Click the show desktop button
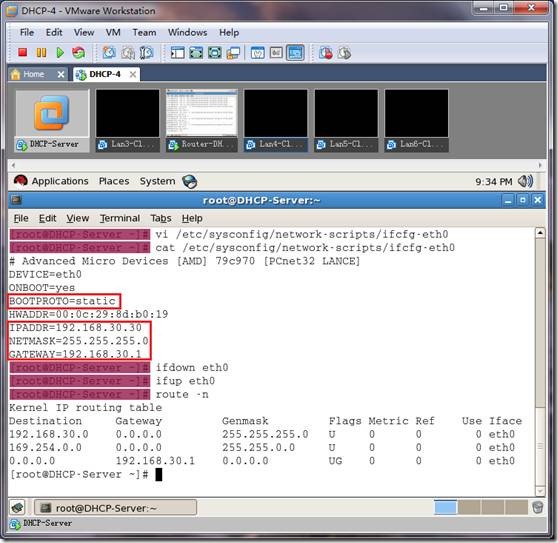This screenshot has width=558, height=543. tap(17, 507)
